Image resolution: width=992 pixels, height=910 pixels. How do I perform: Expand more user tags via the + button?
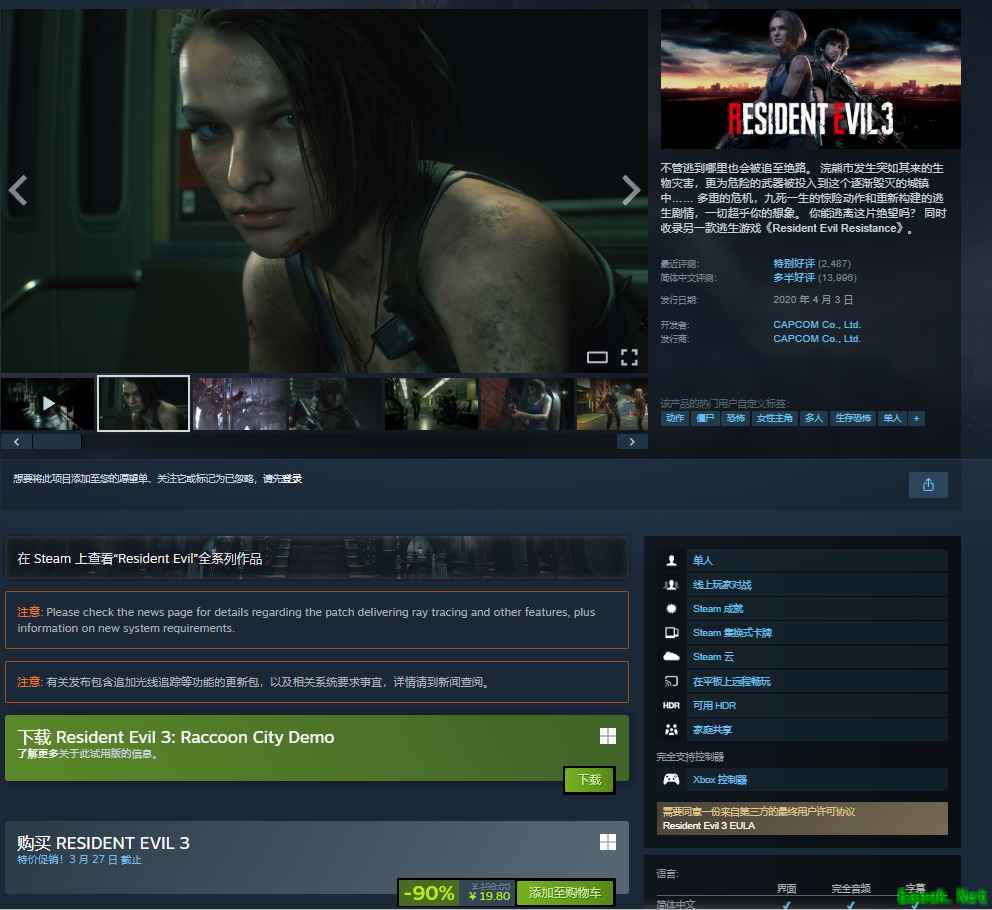[x=916, y=418]
